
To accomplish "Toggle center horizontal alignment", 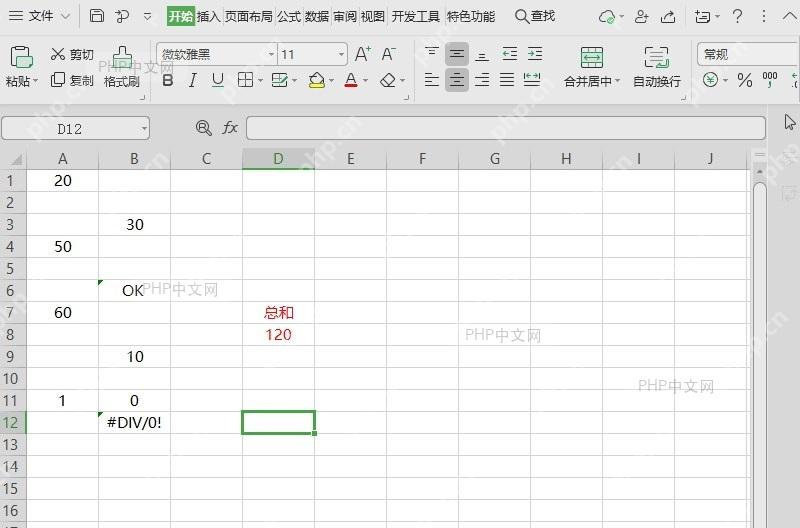I will pyautogui.click(x=457, y=80).
